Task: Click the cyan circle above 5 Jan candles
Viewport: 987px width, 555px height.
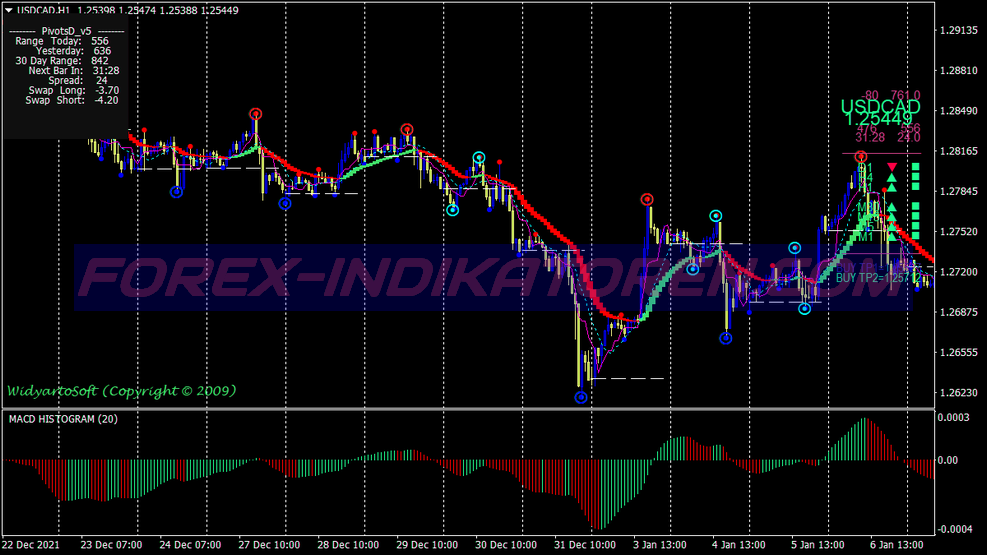Action: tap(794, 248)
